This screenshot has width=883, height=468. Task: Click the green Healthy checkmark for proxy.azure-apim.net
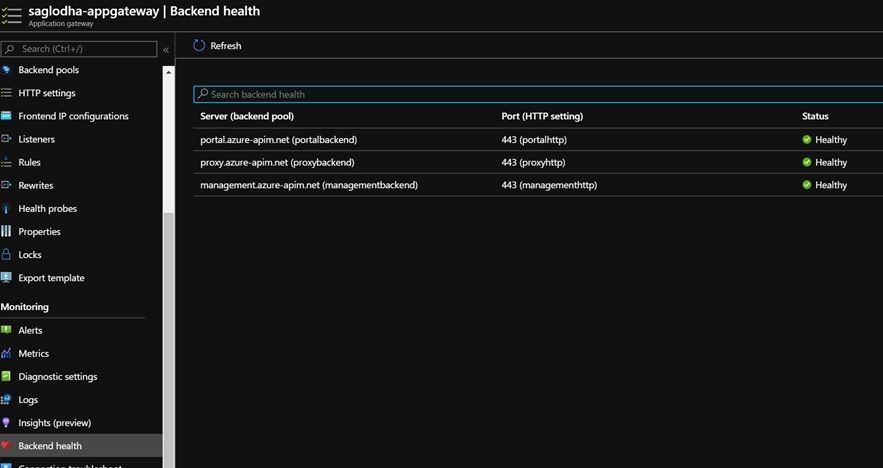pyautogui.click(x=807, y=162)
